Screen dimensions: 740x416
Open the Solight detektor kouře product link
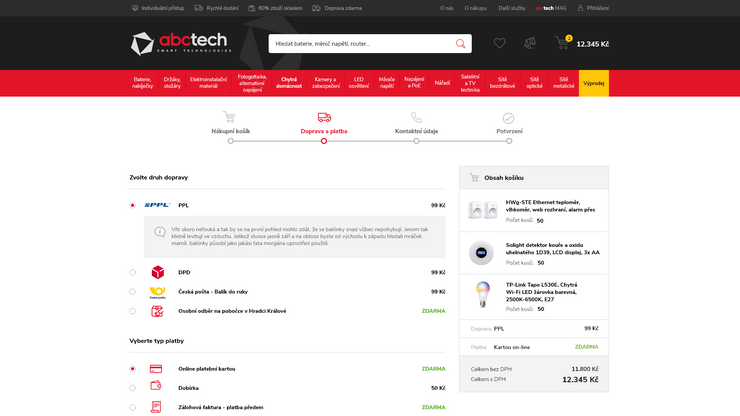(552, 248)
